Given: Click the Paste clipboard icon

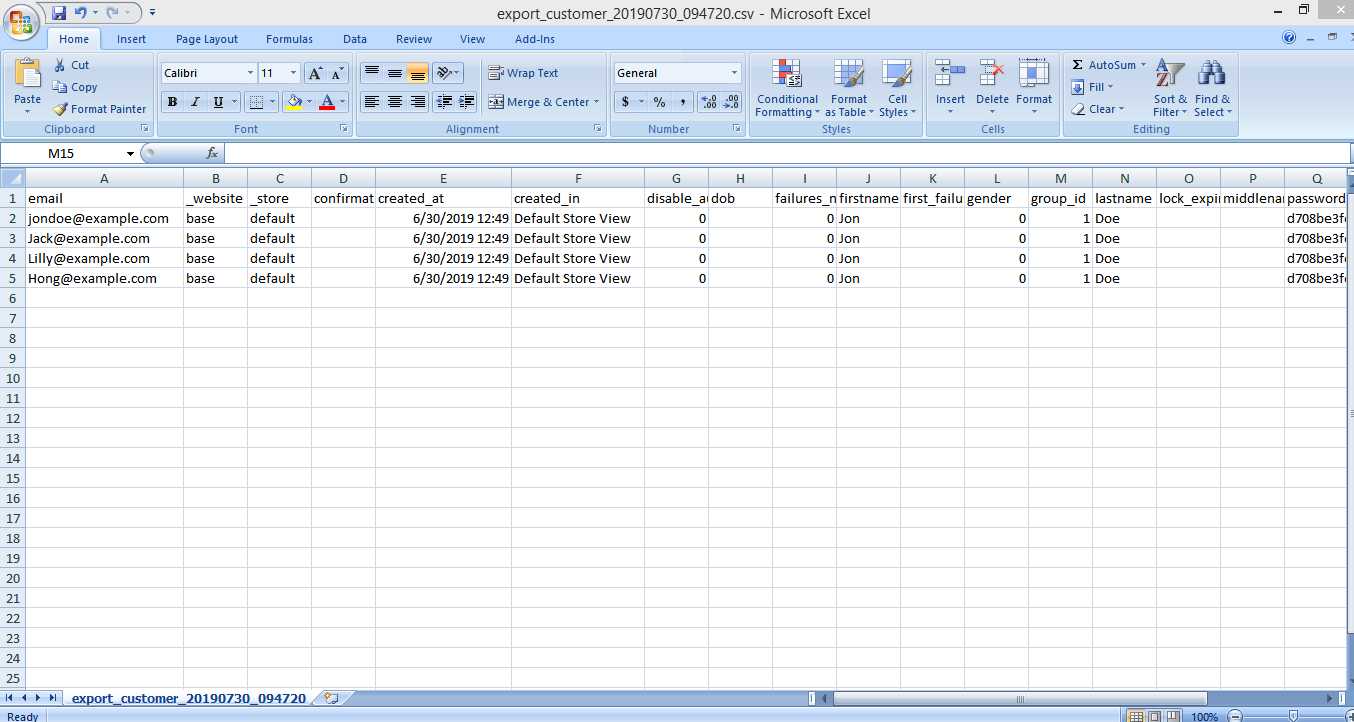Looking at the screenshot, I should [x=28, y=75].
